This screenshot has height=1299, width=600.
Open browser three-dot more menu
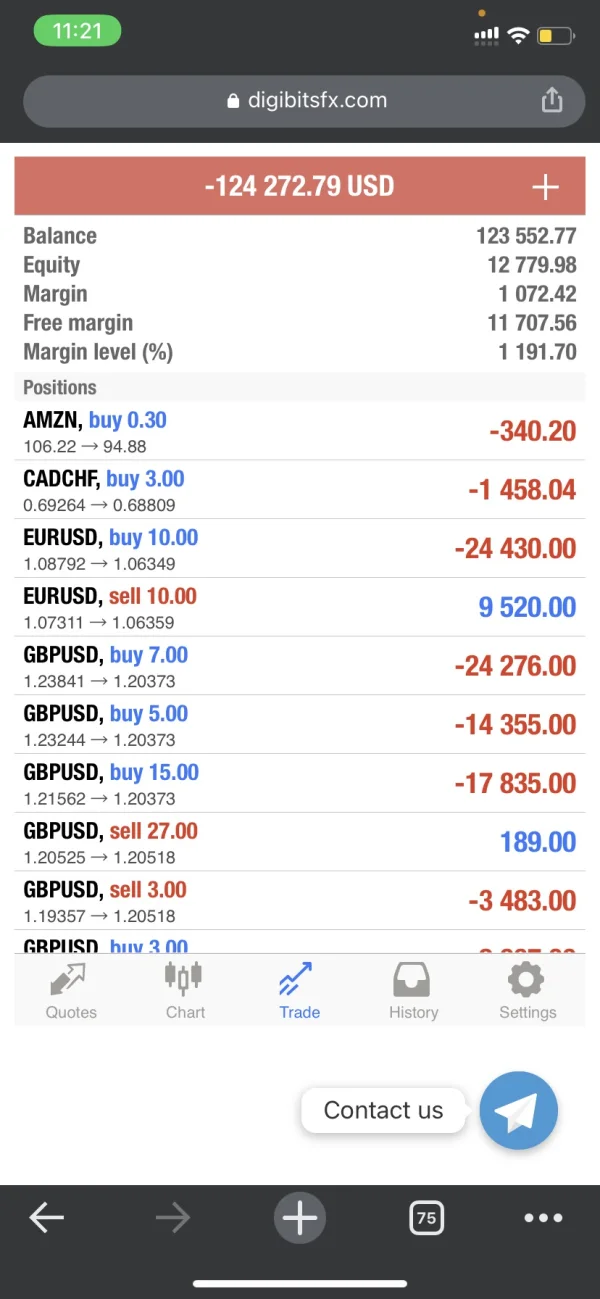(543, 1217)
